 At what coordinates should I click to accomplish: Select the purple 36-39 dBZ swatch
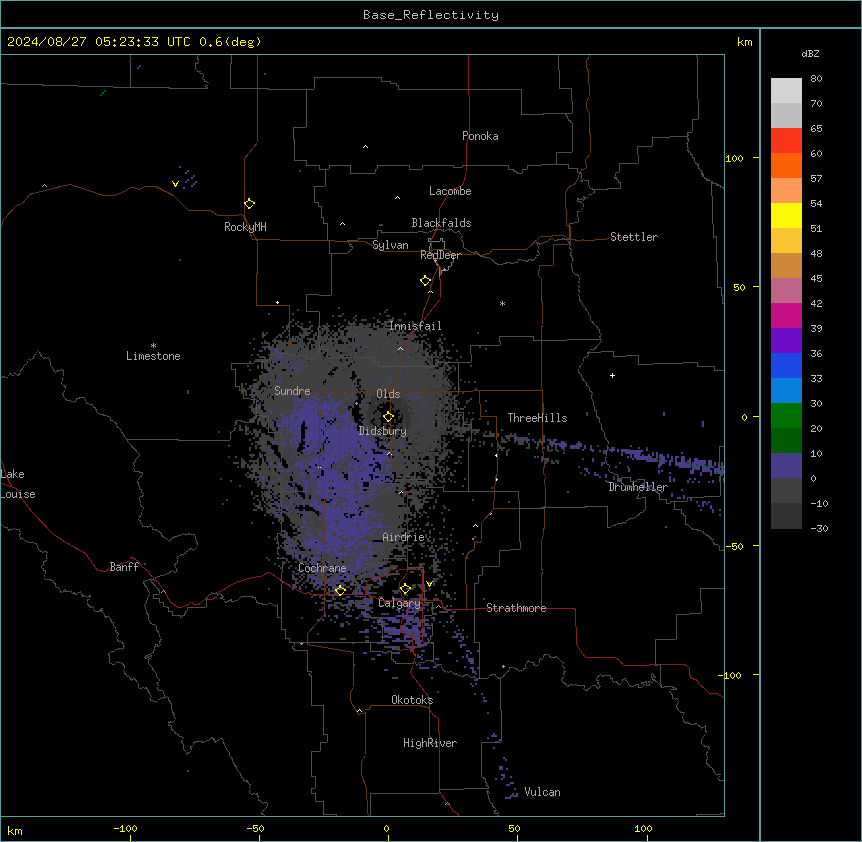click(x=786, y=340)
